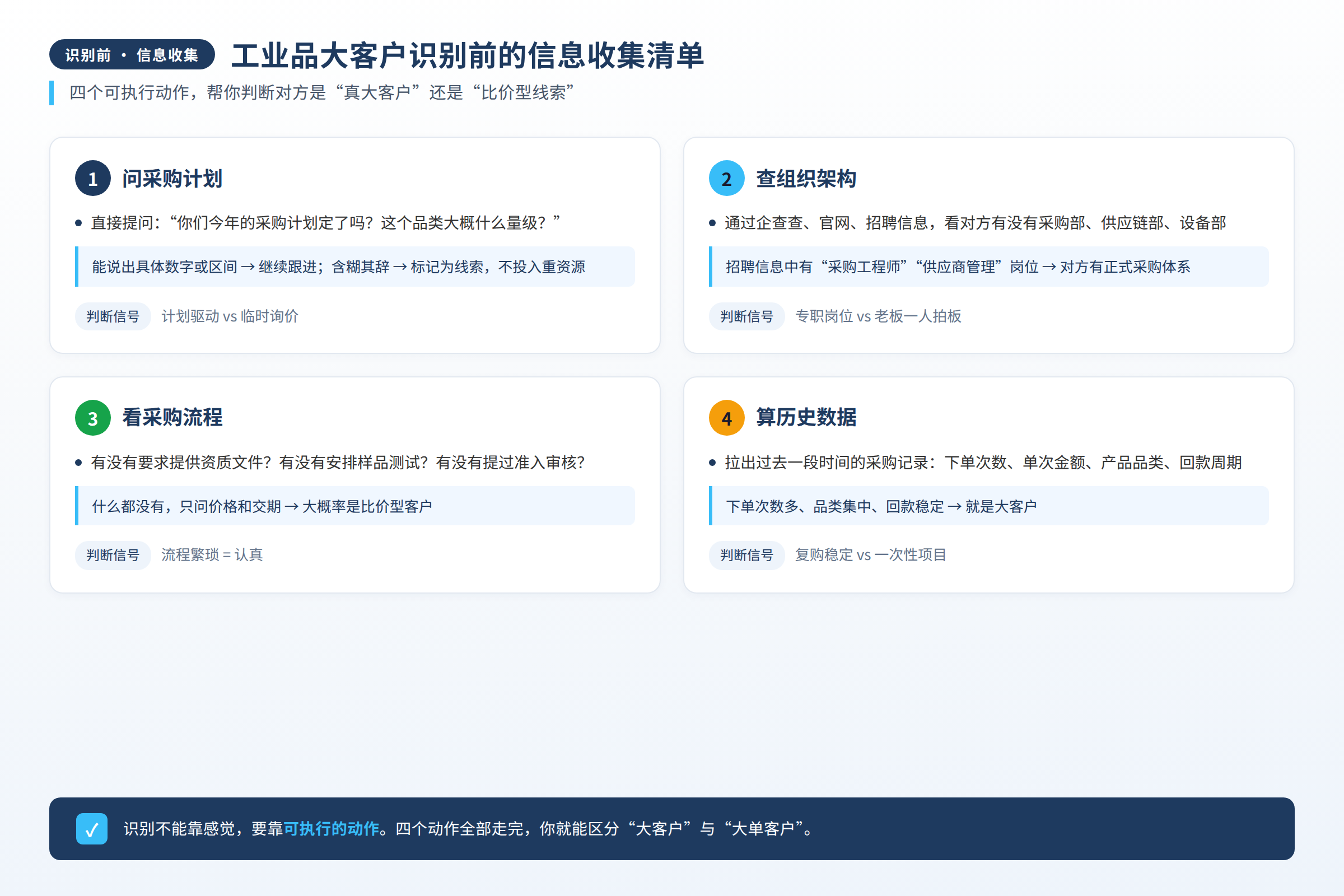
Task: Click the bullet text 有没有要求提供资质文件
Action: [x=338, y=463]
